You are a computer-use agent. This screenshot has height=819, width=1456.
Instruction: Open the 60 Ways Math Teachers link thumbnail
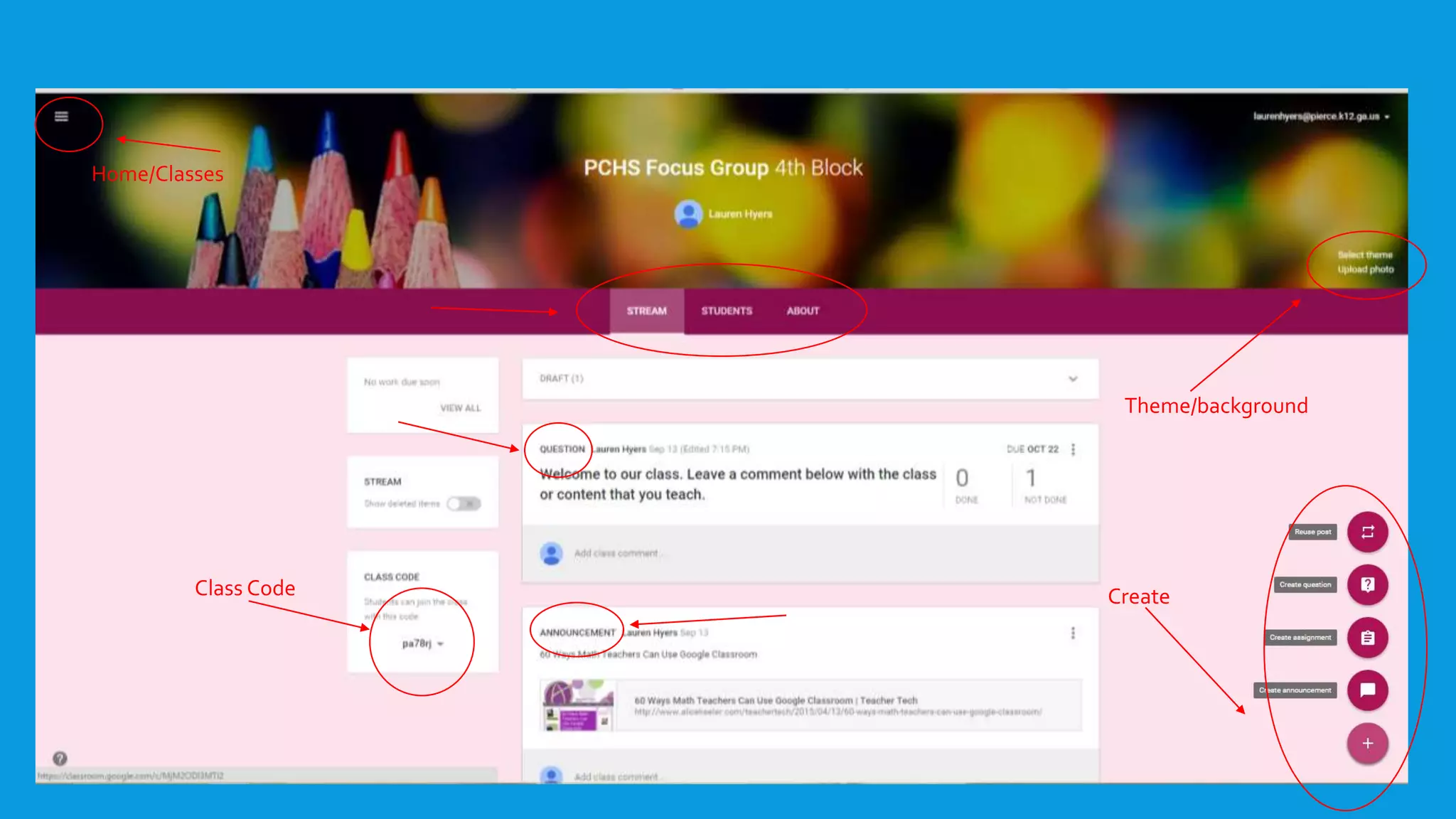577,705
